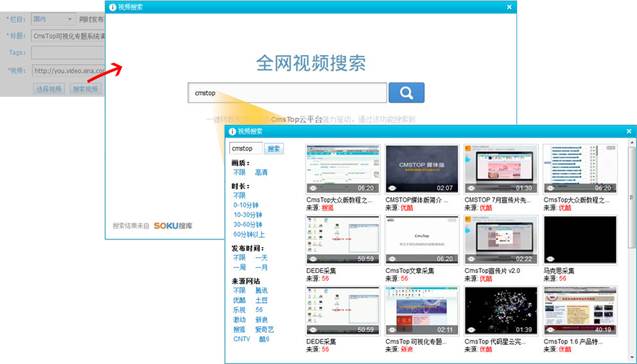Open the CmsTop代码星云 video thumbnail

pyautogui.click(x=501, y=310)
